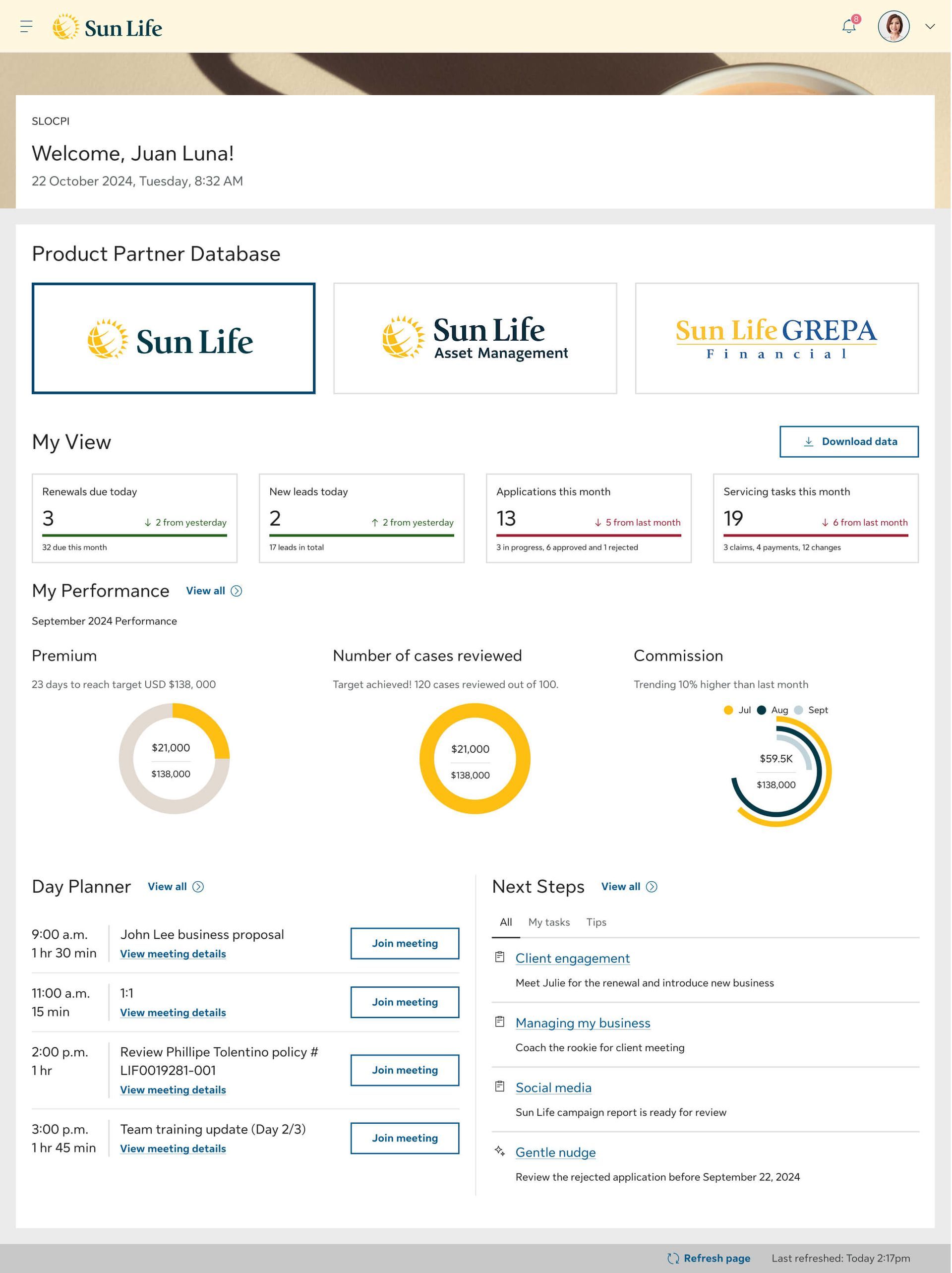Click the Sun Life header logo
The height and width of the screenshot is (1273, 952).
(108, 27)
